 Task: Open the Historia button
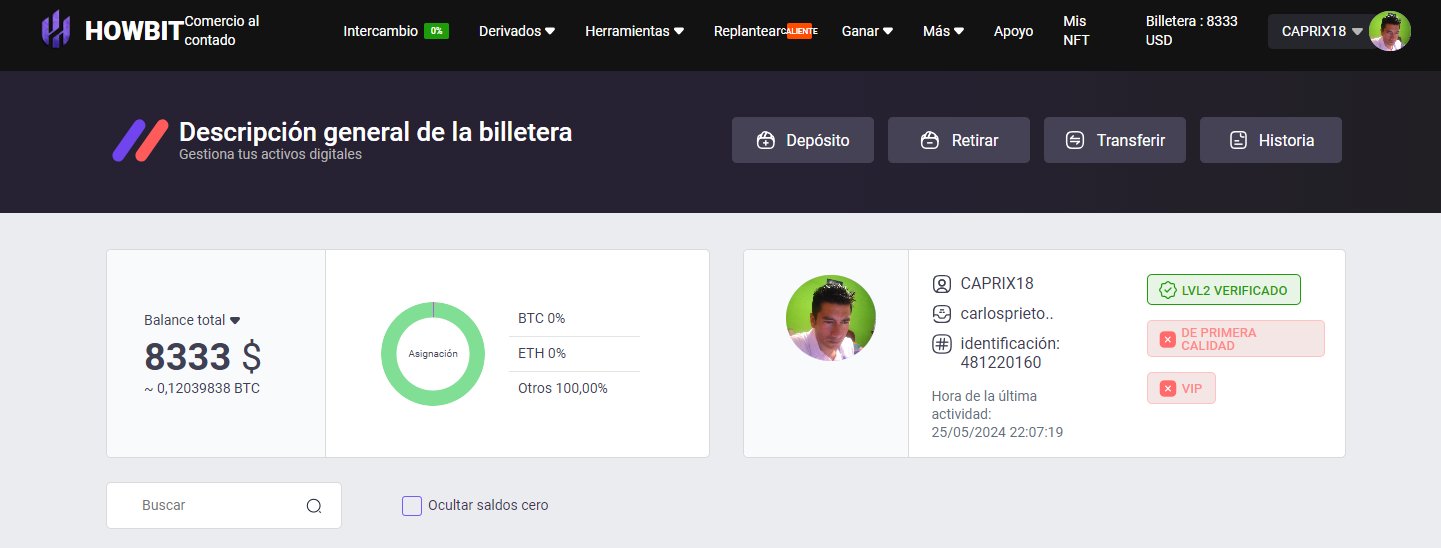point(1271,140)
